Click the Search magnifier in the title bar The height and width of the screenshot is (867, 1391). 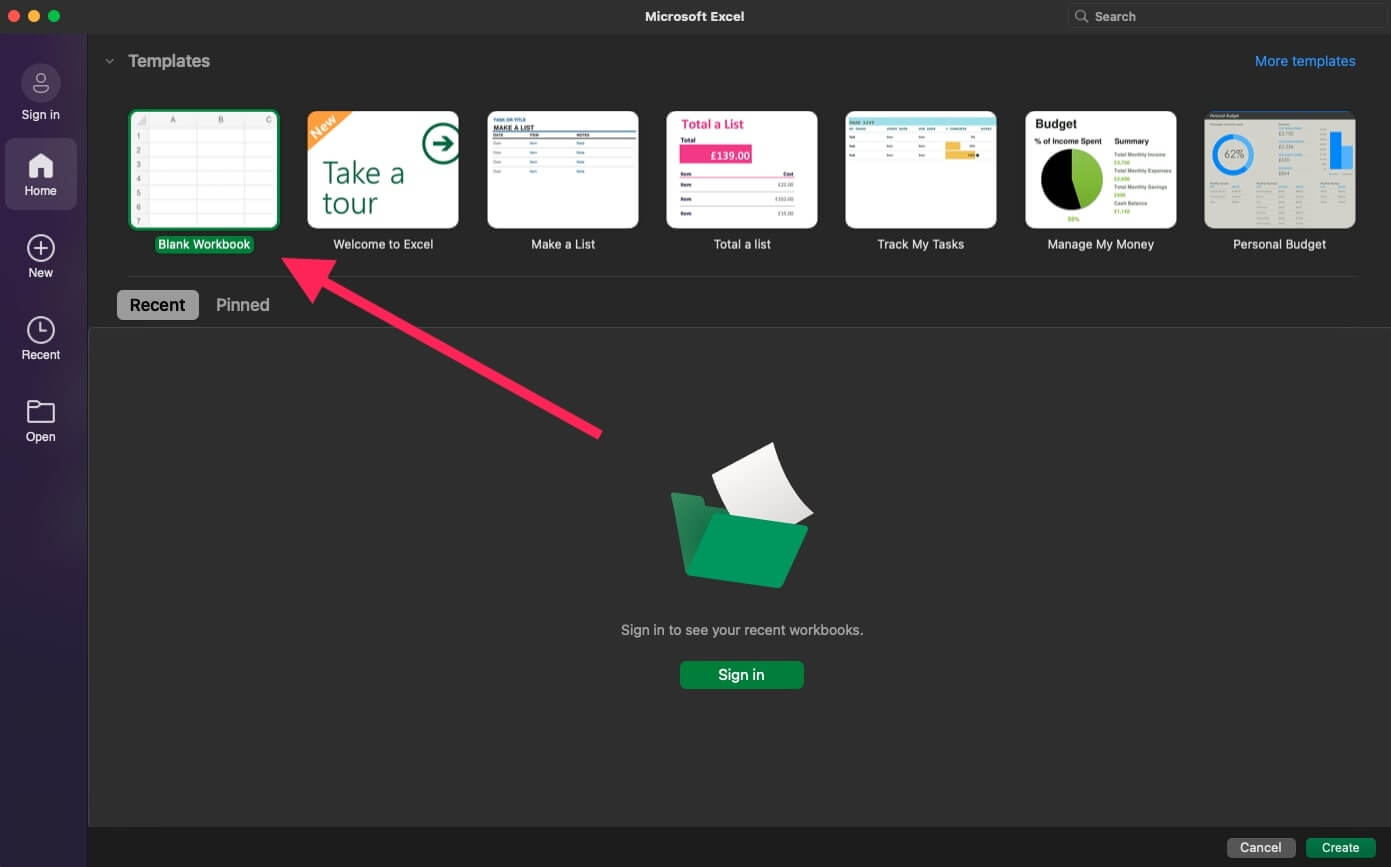point(1081,16)
